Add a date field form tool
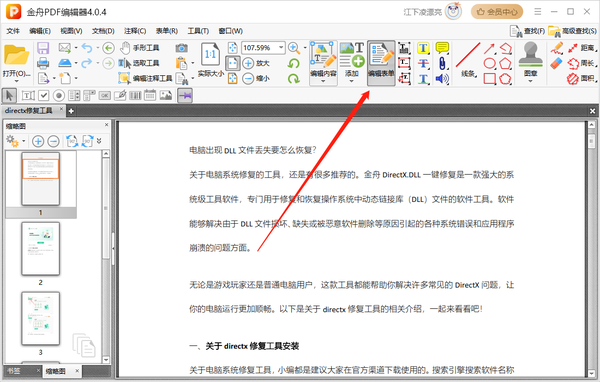The width and height of the screenshot is (600, 382). click(150, 95)
